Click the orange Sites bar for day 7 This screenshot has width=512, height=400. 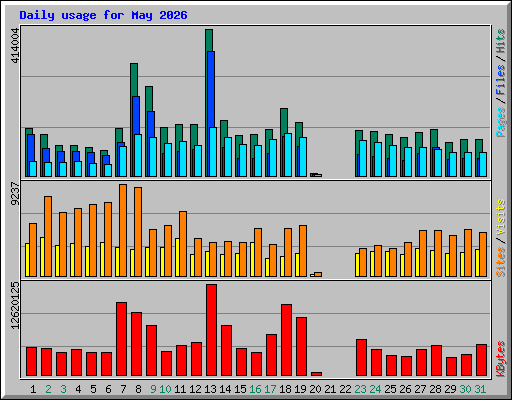coord(123,230)
